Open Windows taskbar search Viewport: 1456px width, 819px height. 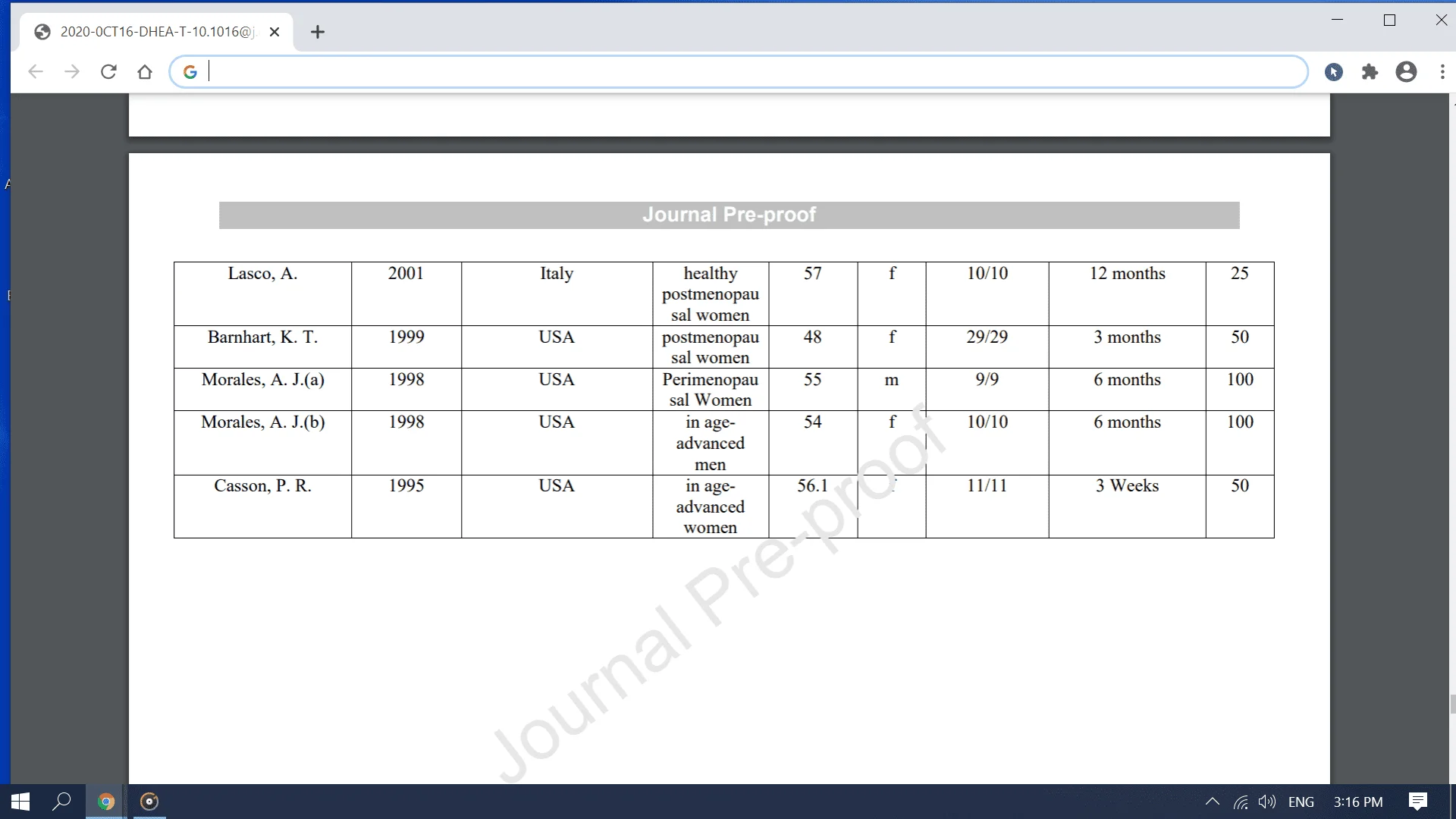pos(61,802)
